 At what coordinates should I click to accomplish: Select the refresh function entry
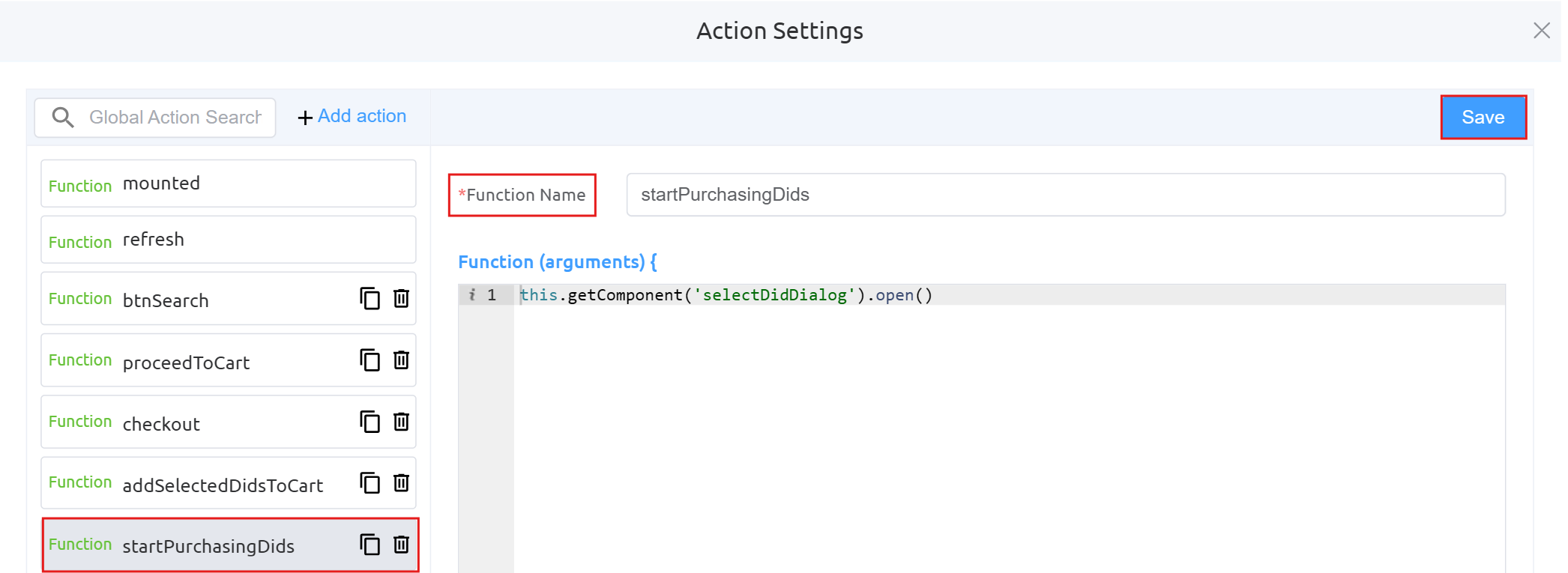pos(228,240)
